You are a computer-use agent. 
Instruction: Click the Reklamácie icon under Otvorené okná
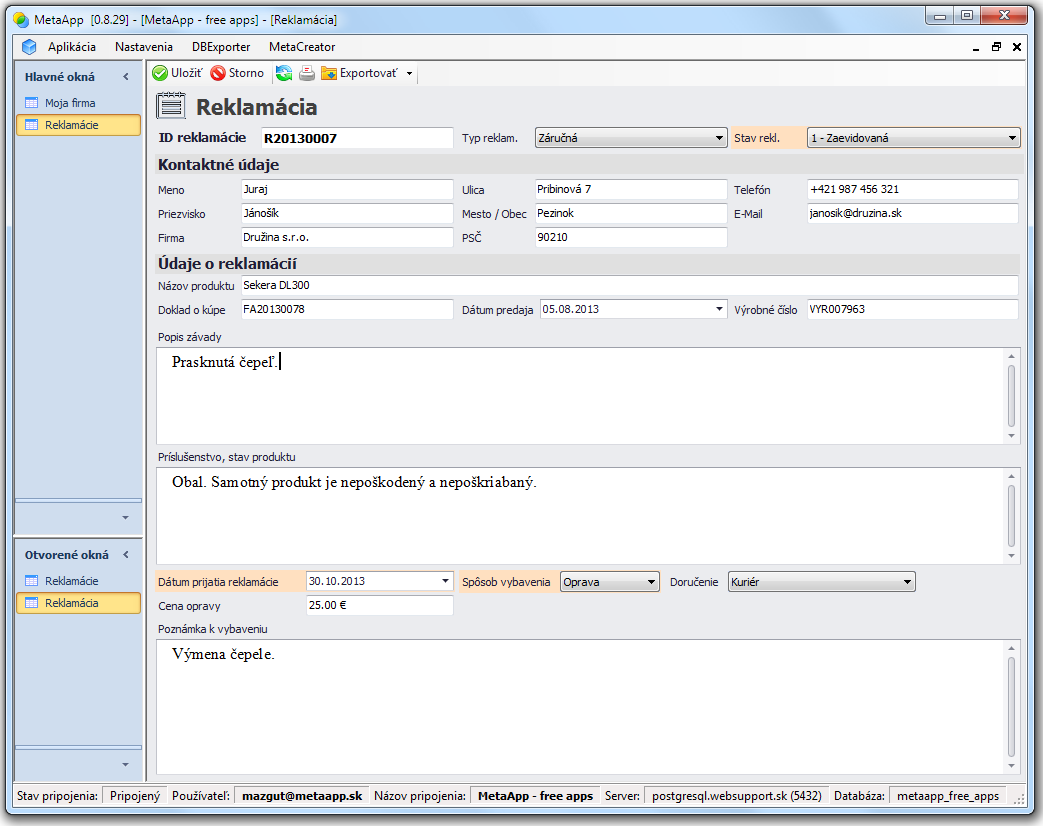pyautogui.click(x=31, y=581)
